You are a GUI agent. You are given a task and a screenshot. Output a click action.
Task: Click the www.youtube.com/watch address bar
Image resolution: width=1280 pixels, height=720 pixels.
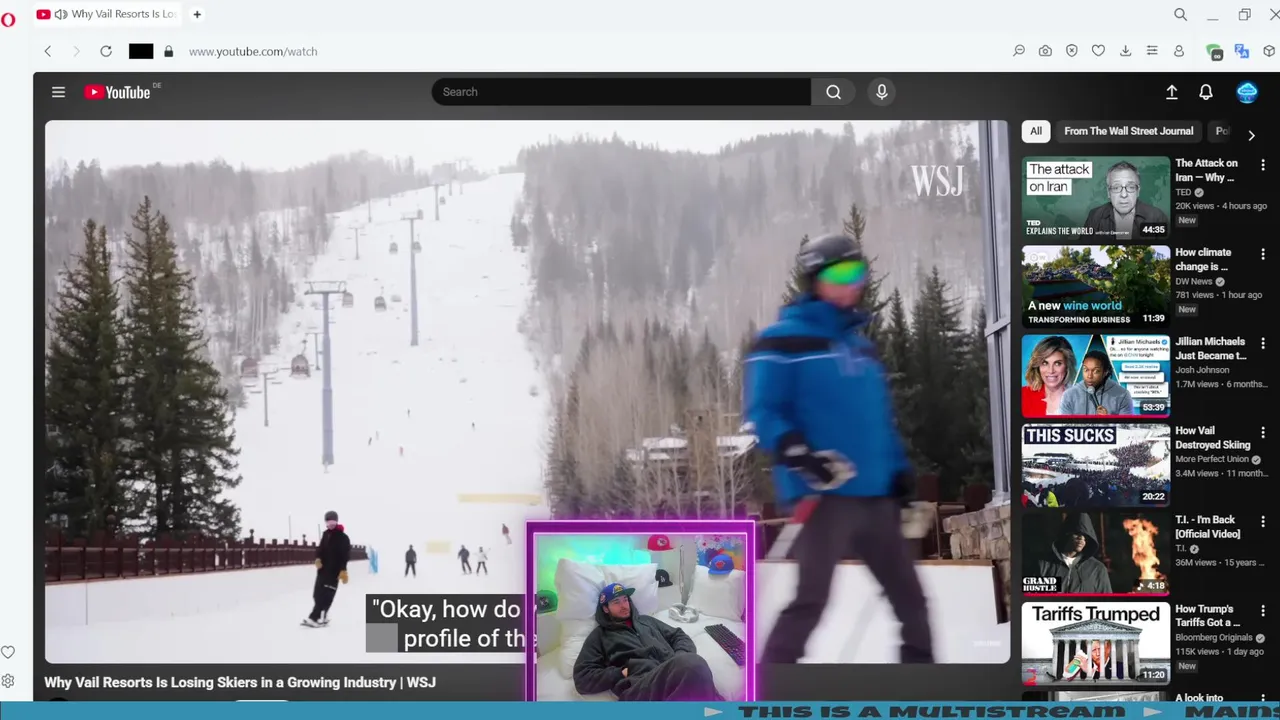click(x=253, y=51)
